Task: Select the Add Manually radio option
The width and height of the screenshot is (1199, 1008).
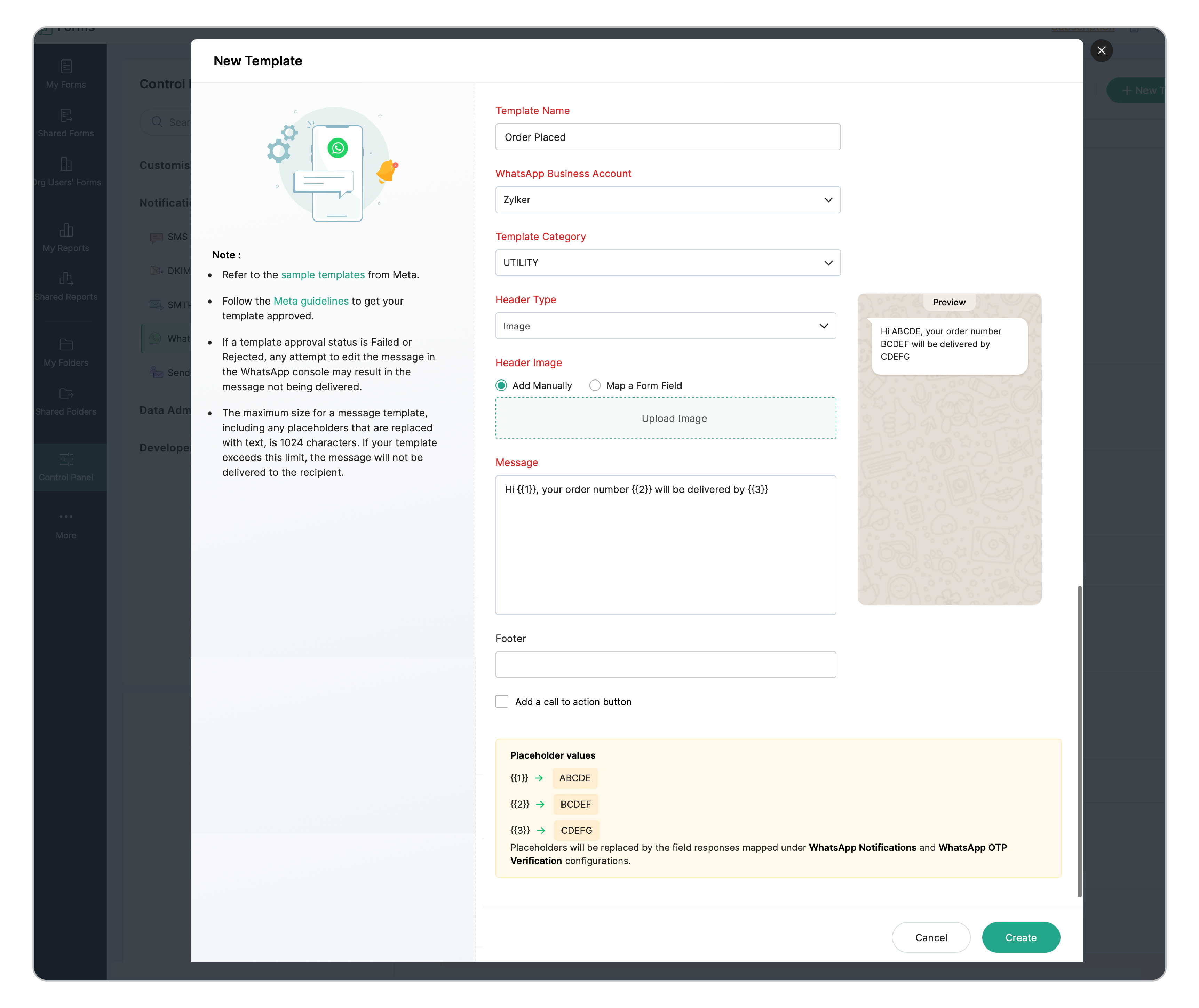Action: [501, 386]
